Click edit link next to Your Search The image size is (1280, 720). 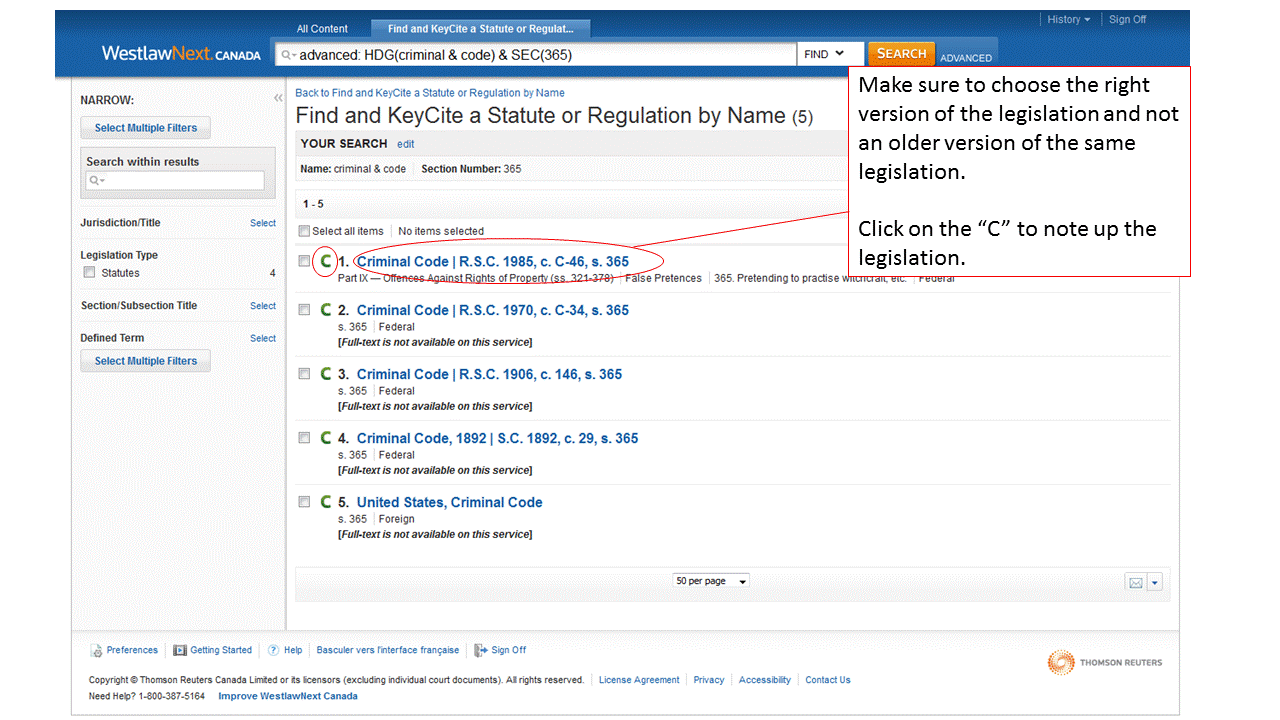point(405,144)
